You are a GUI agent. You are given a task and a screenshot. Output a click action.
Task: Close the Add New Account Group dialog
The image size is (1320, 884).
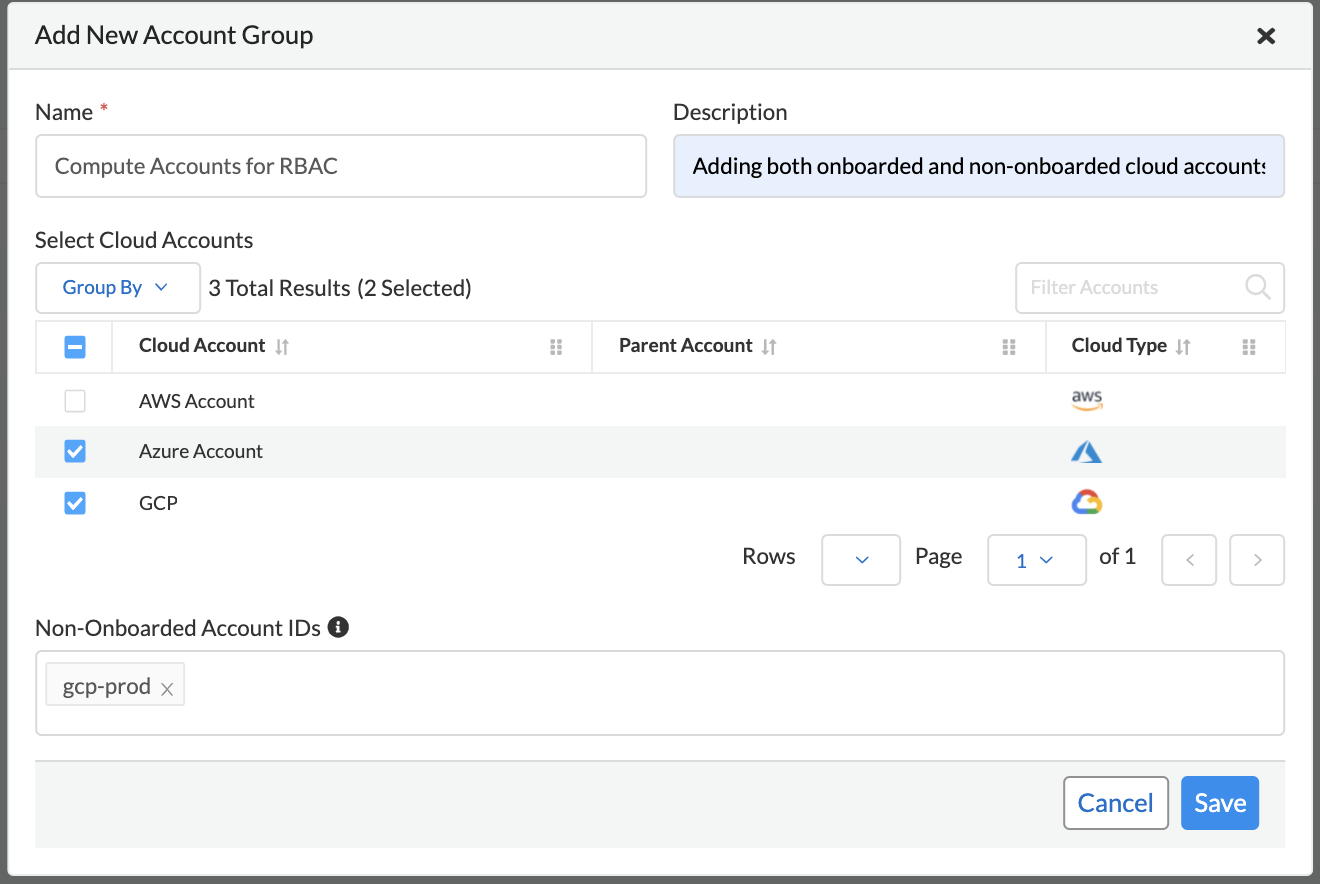coord(1266,36)
